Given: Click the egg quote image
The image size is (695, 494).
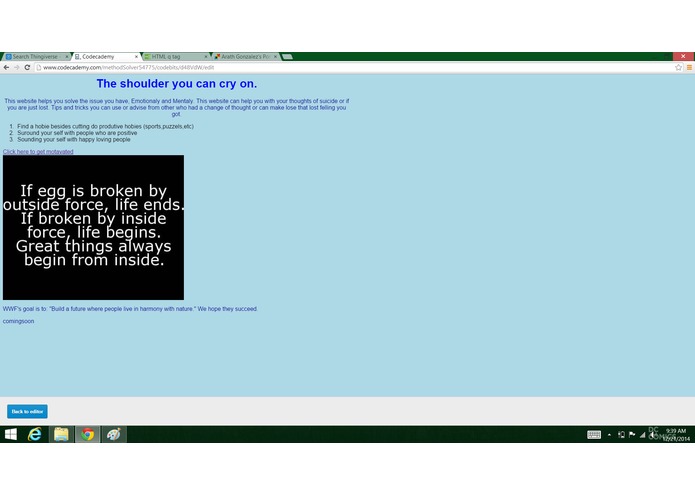Looking at the screenshot, I should (94, 227).
